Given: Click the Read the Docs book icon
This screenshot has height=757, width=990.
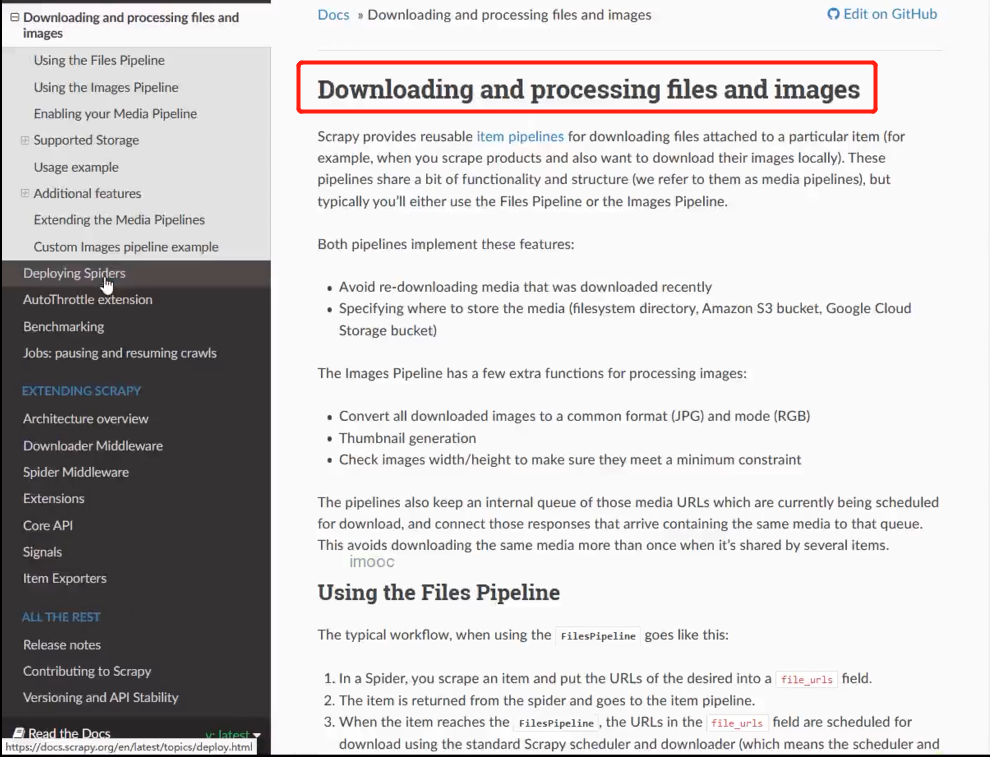Looking at the screenshot, I should (19, 733).
